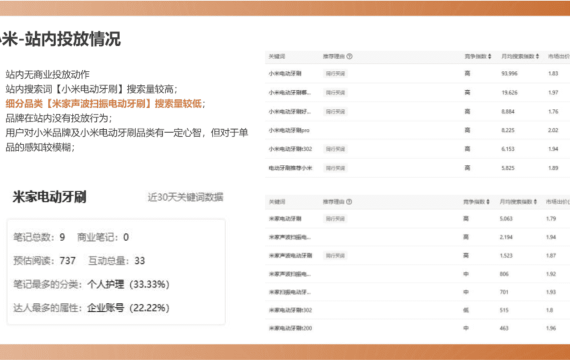Click the market bid value 2.02
This screenshot has height=360, width=570.
coord(553,130)
